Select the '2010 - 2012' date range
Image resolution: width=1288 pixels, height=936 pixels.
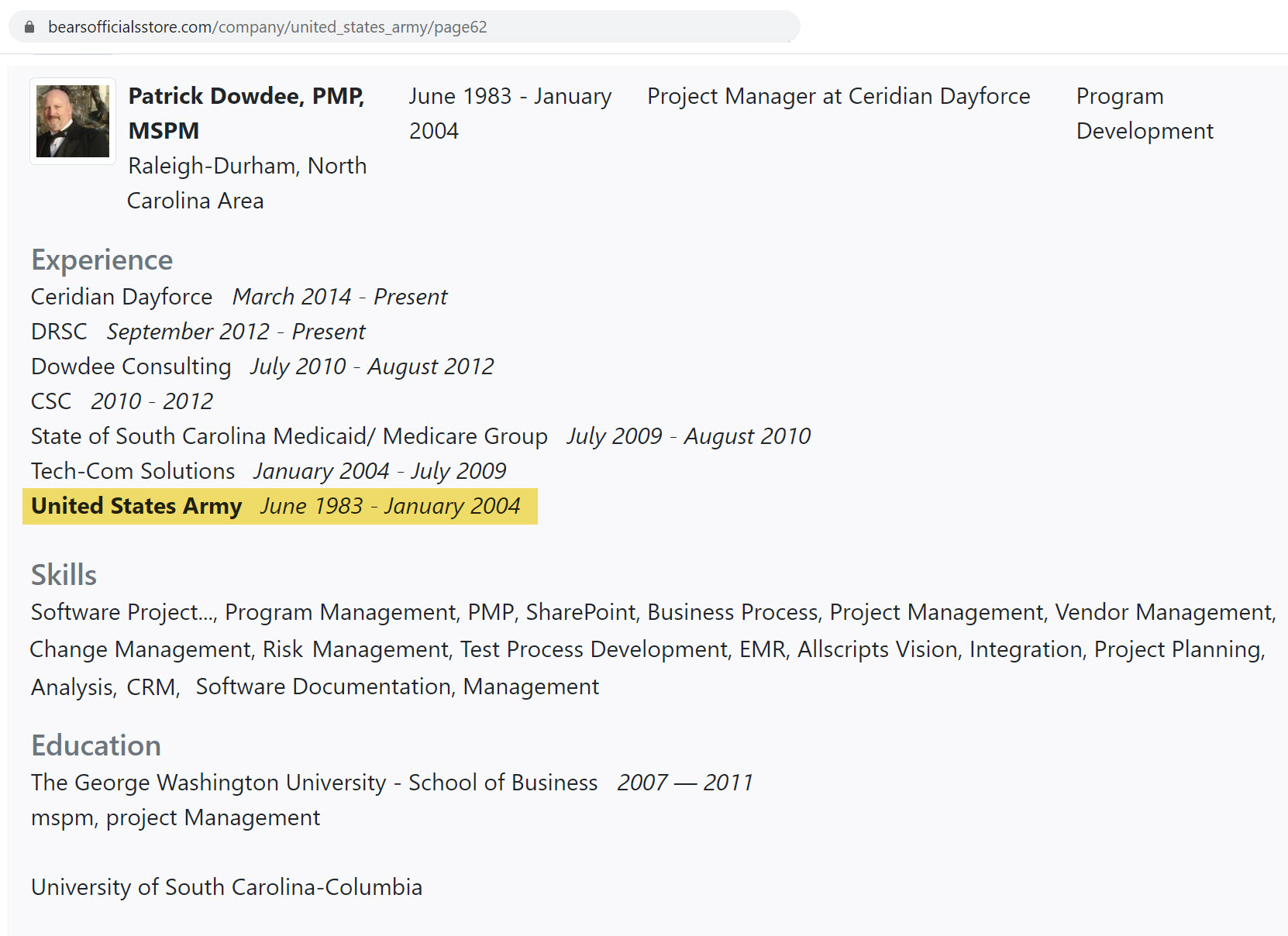click(152, 401)
